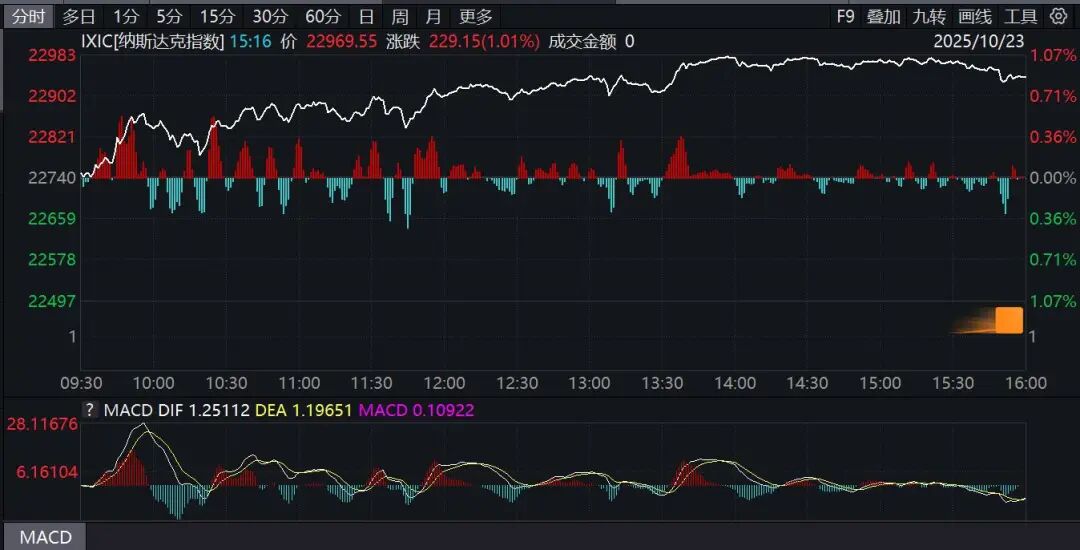
Task: Click the orange volume bar marker
Action: [x=1008, y=320]
